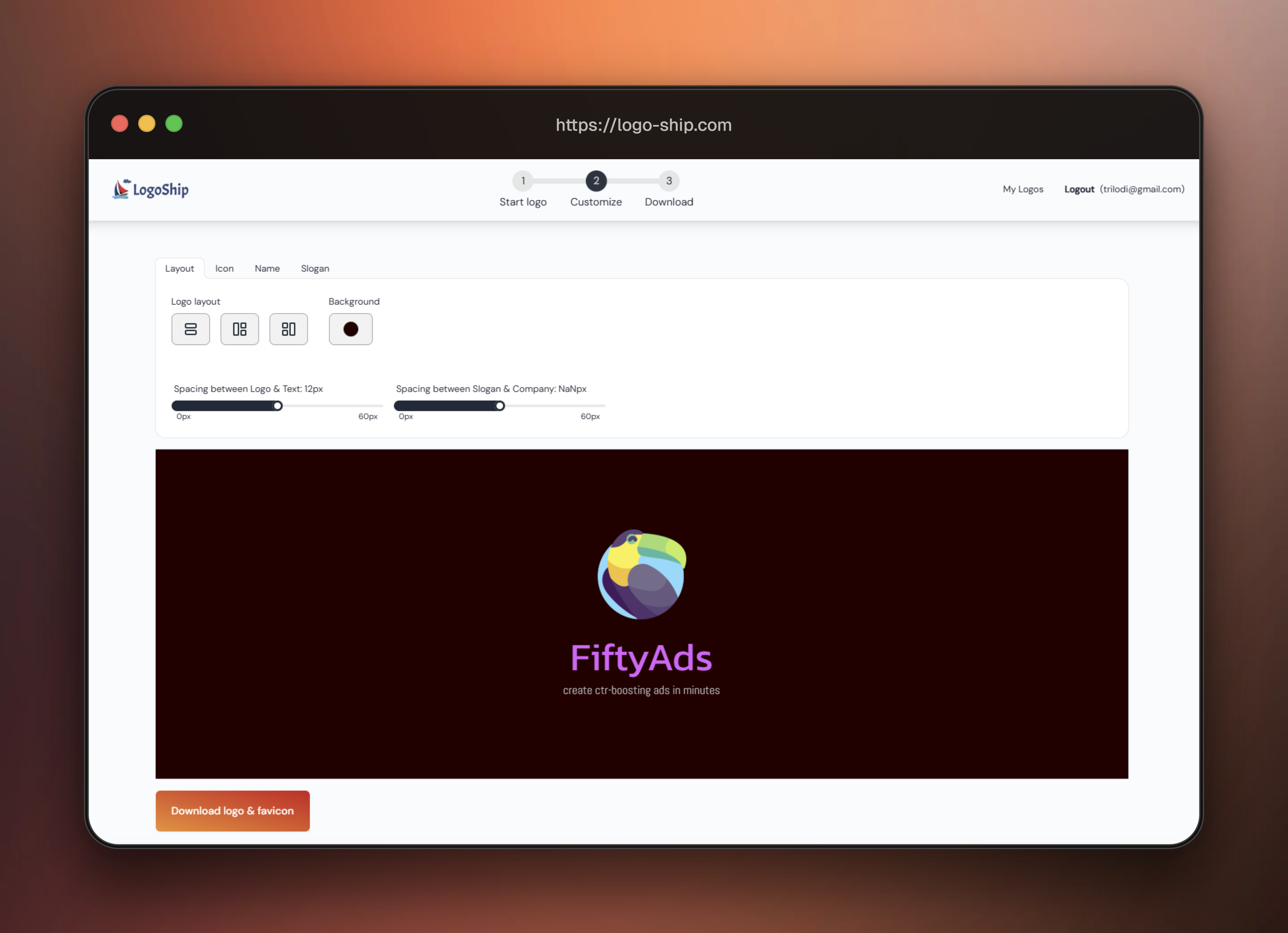The width and height of the screenshot is (1288, 933).
Task: Choose the icon-right logo layout option
Action: [x=288, y=329]
